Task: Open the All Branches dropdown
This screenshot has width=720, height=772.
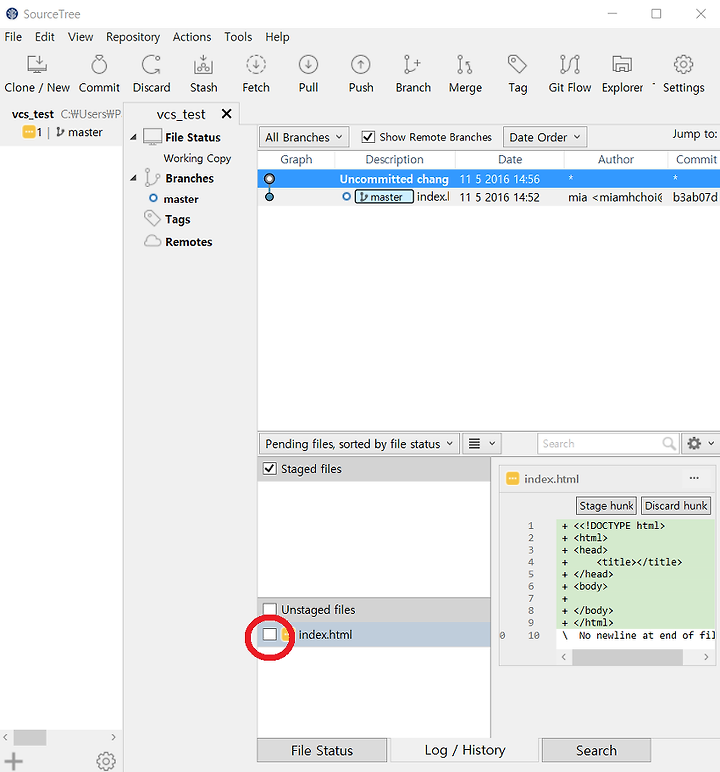Action: pos(304,137)
